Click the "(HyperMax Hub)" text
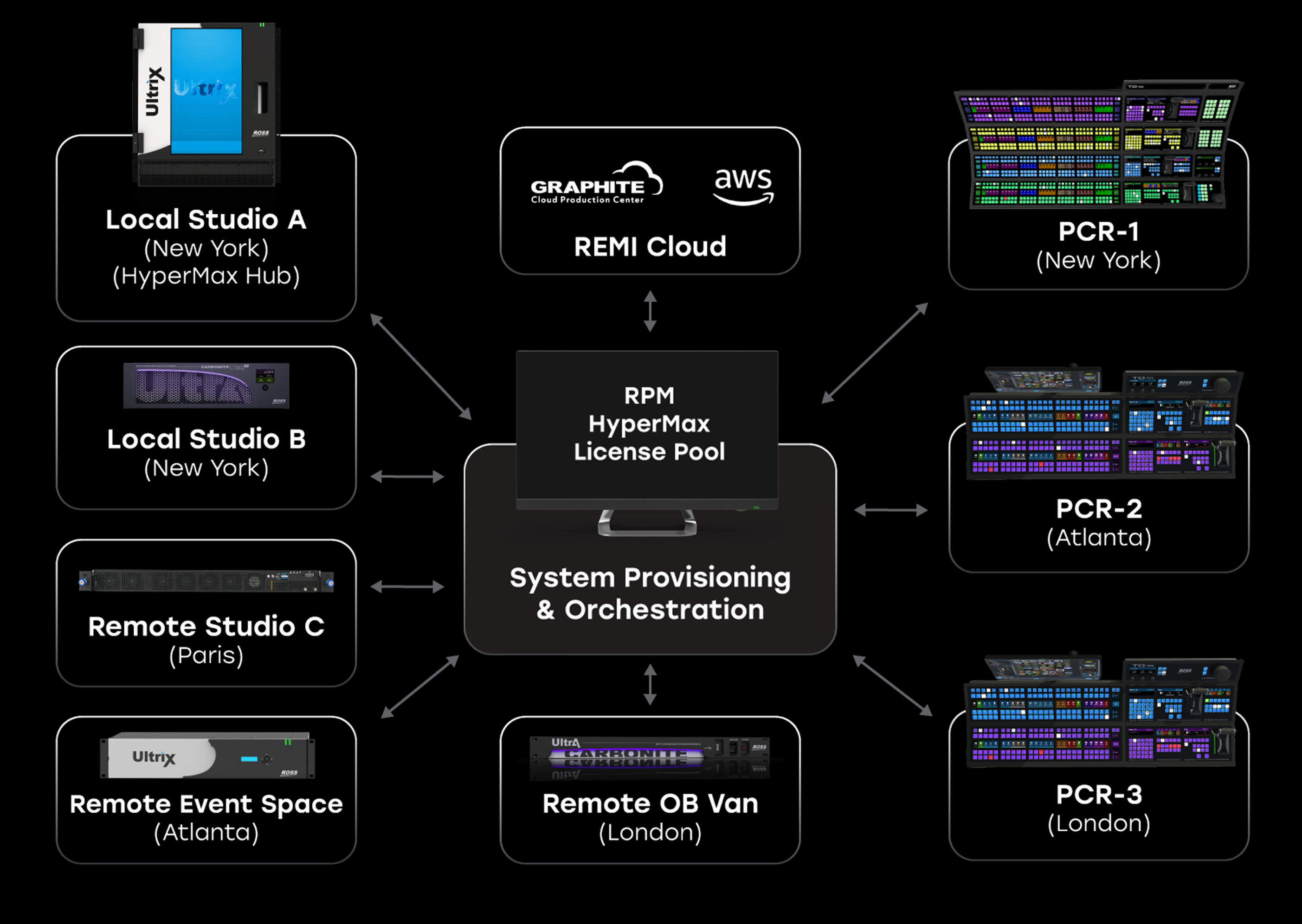The width and height of the screenshot is (1302, 924). [x=206, y=276]
